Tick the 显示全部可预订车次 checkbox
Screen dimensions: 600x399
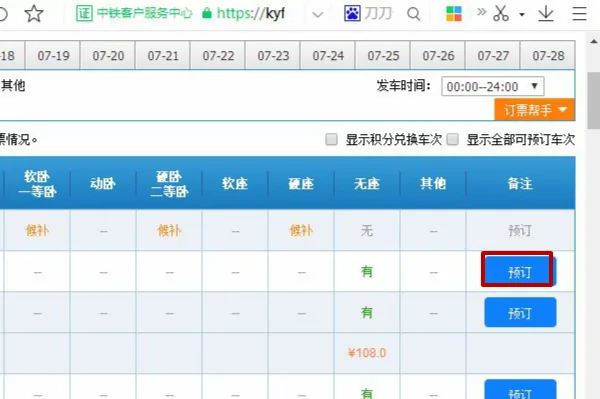pyautogui.click(x=452, y=140)
